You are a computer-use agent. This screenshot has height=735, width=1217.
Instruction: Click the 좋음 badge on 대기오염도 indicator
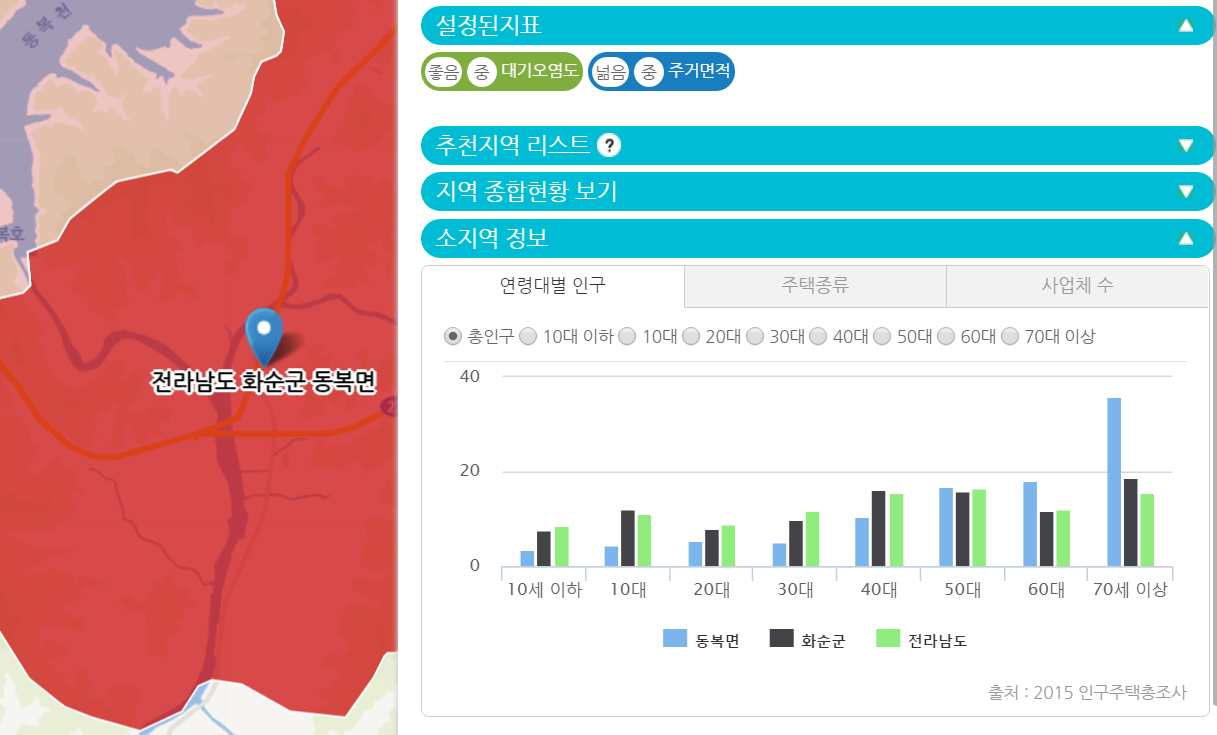pos(443,72)
